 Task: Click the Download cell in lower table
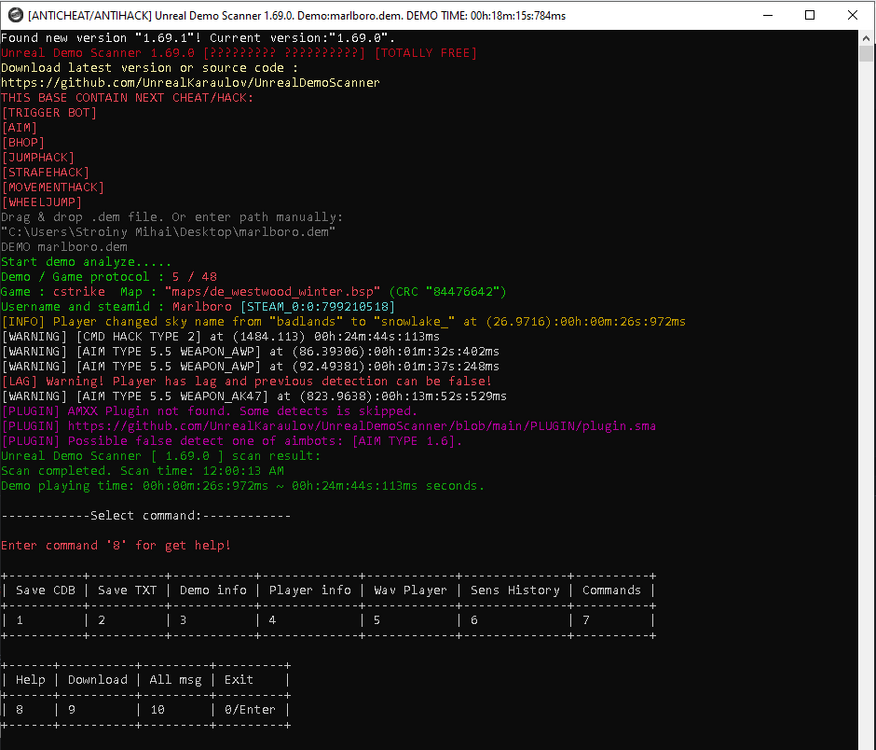pos(97,680)
